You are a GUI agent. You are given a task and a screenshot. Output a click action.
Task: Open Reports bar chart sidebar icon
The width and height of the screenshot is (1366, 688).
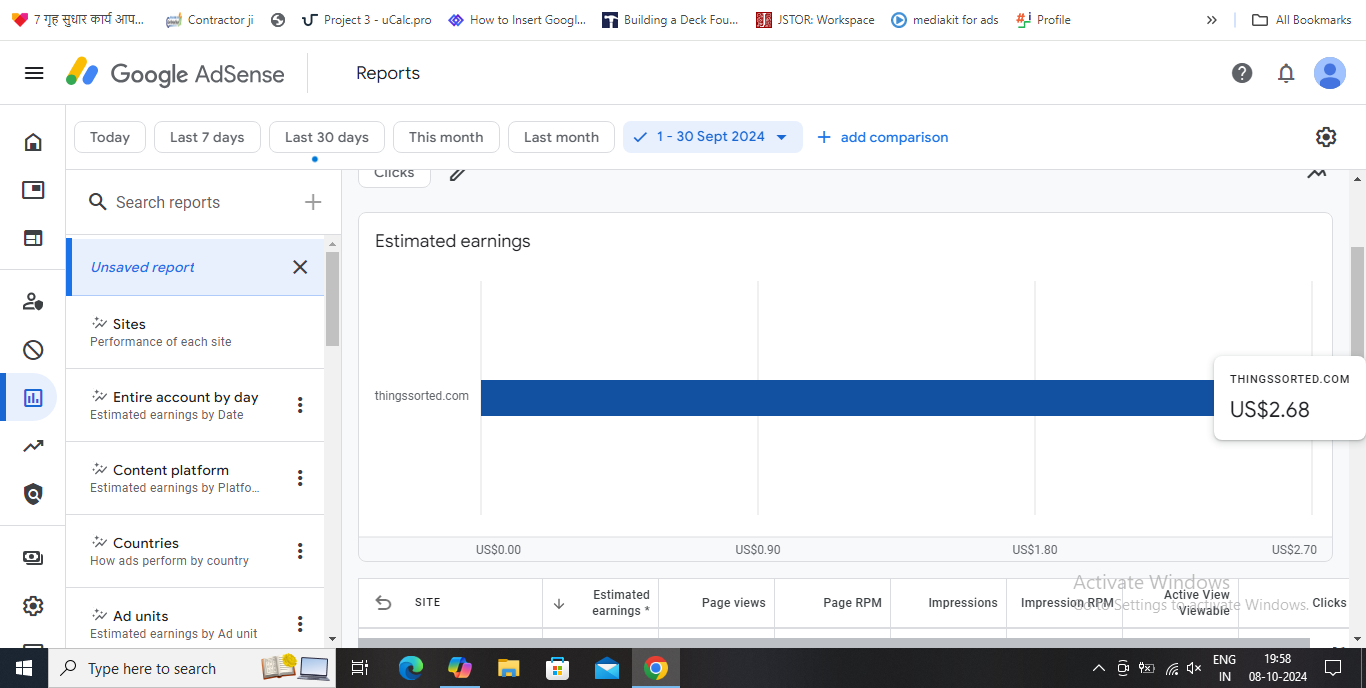33,397
